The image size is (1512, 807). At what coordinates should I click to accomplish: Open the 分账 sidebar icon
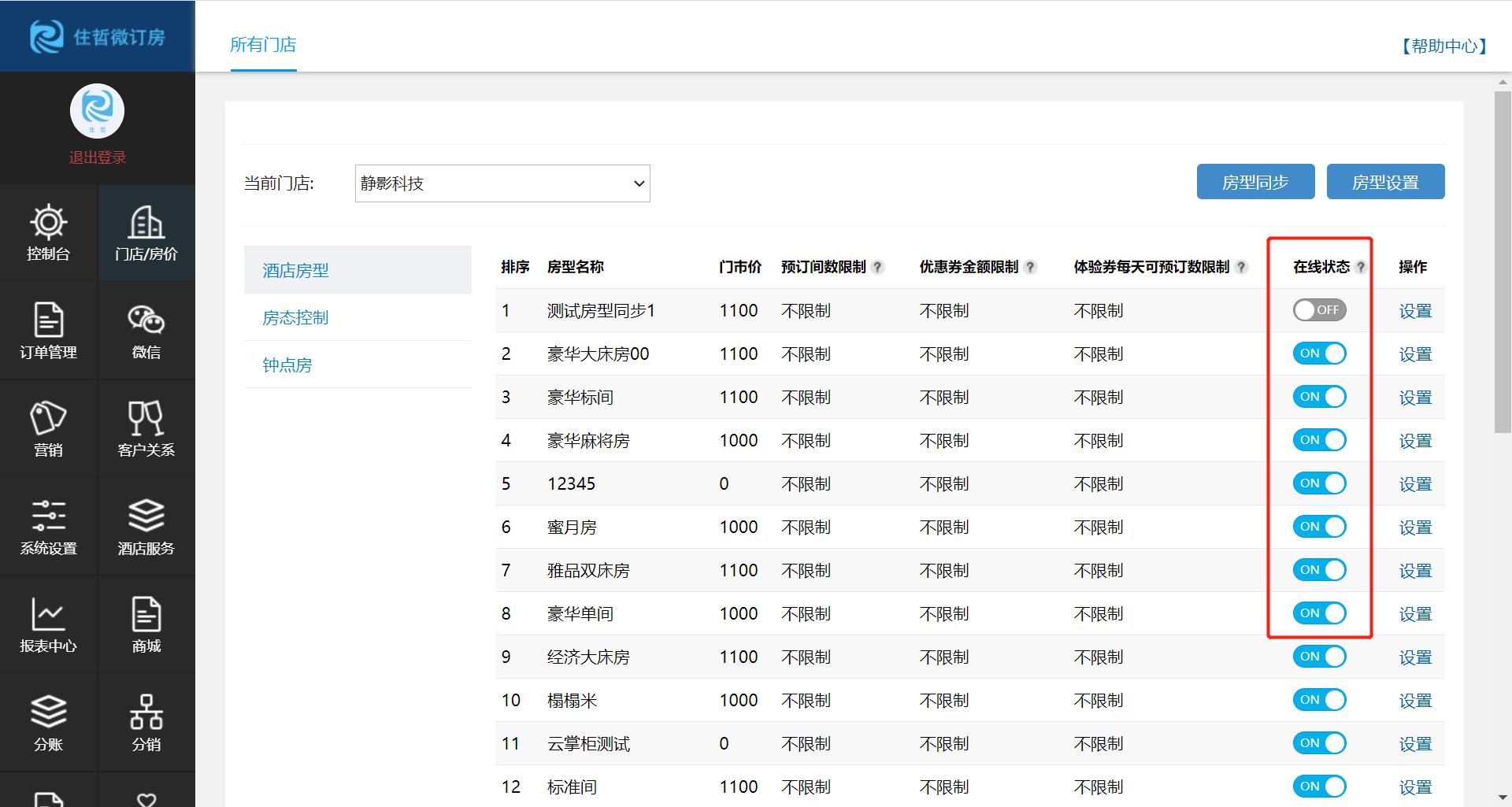click(48, 723)
